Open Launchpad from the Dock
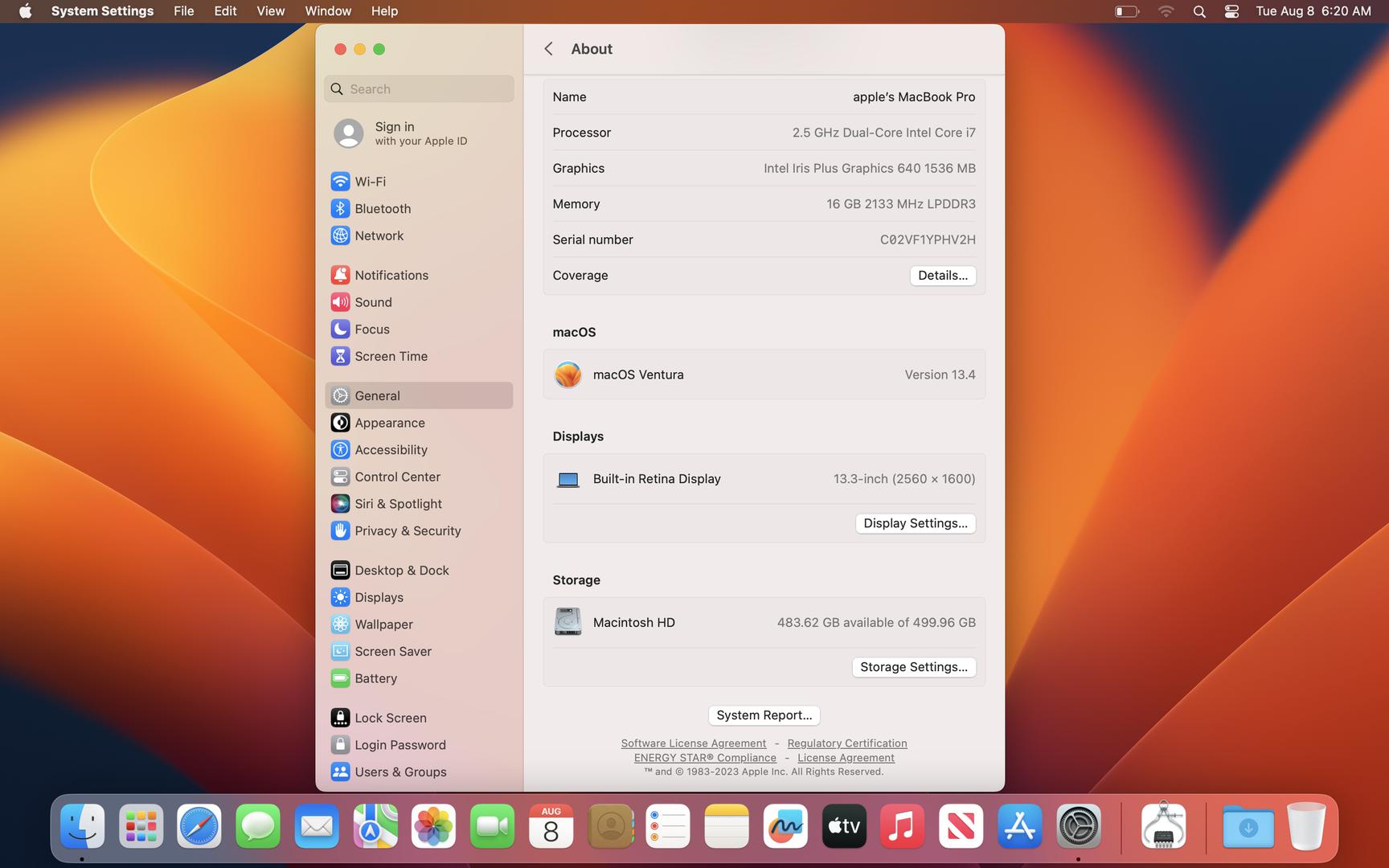This screenshot has width=1389, height=868. point(141,826)
